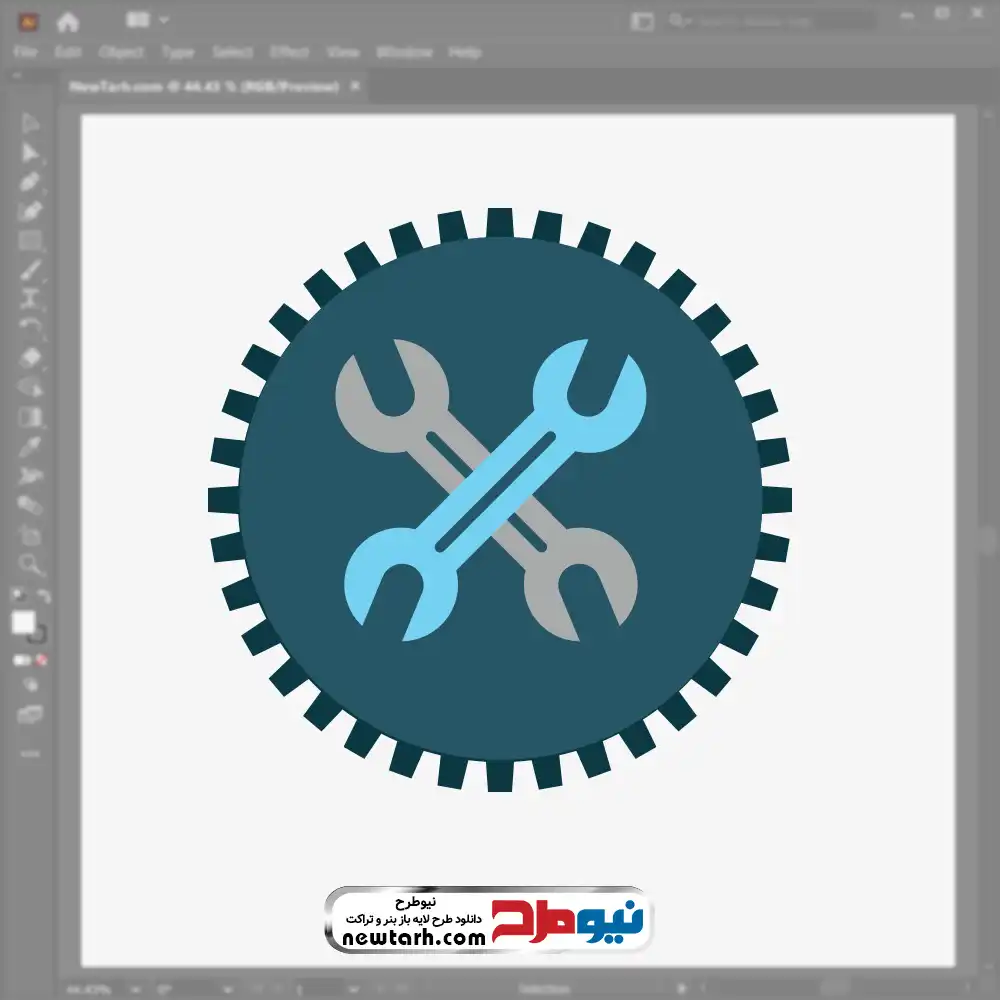Viewport: 1000px width, 1000px height.
Task: Swap fill and stroke colors arrow
Action: [x=43, y=596]
